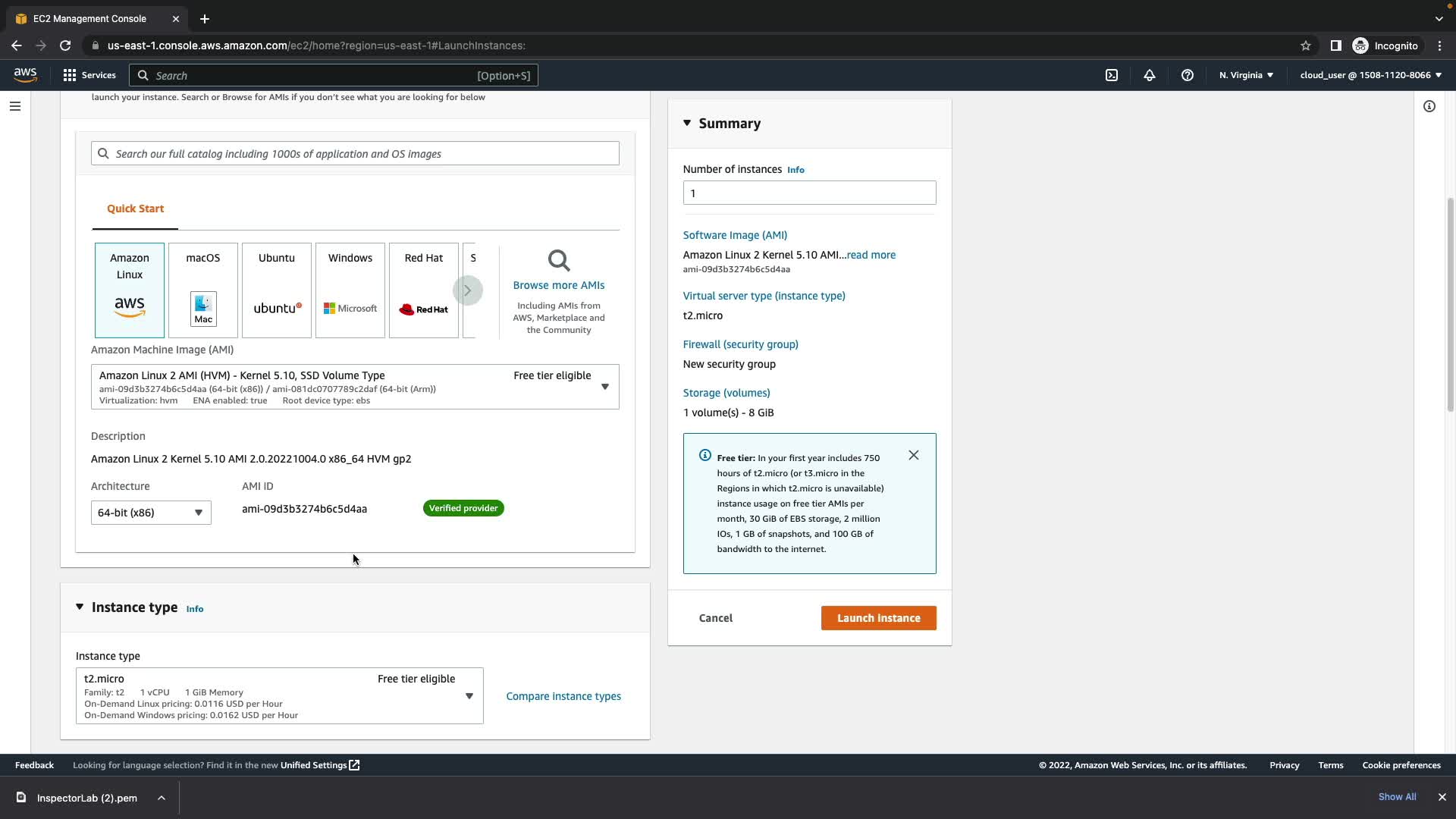Select the Ubuntu AMI tile
The image size is (1456, 819).
pyautogui.click(x=277, y=290)
